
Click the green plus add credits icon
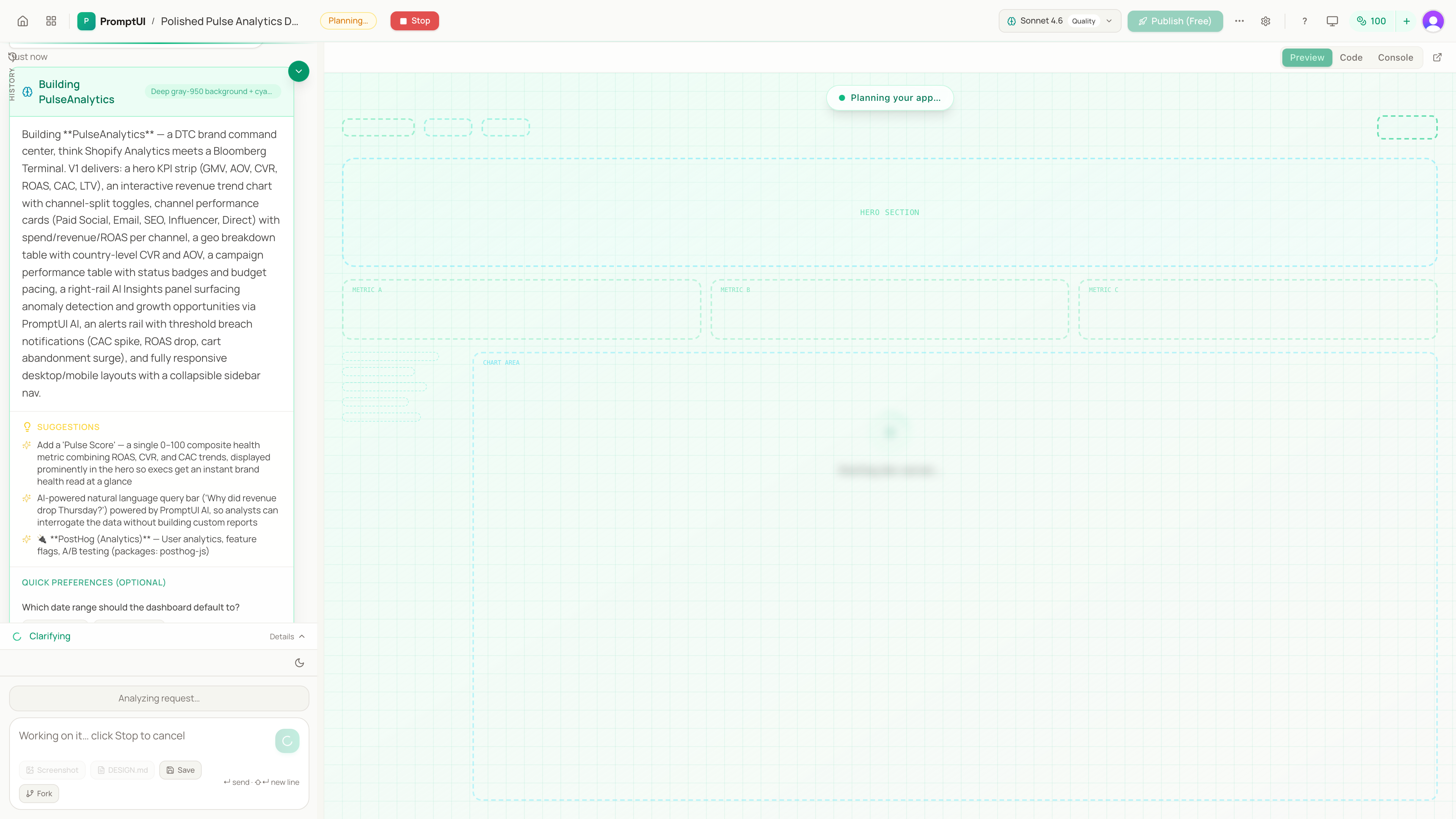(x=1407, y=21)
